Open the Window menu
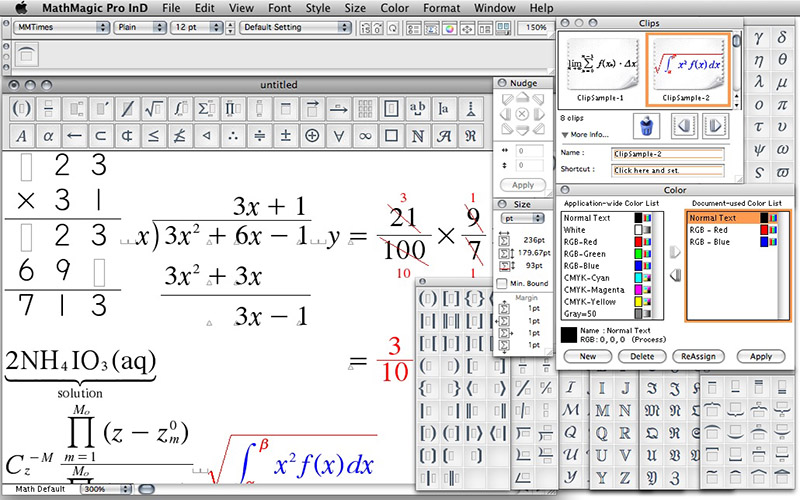Image resolution: width=800 pixels, height=500 pixels. (494, 8)
